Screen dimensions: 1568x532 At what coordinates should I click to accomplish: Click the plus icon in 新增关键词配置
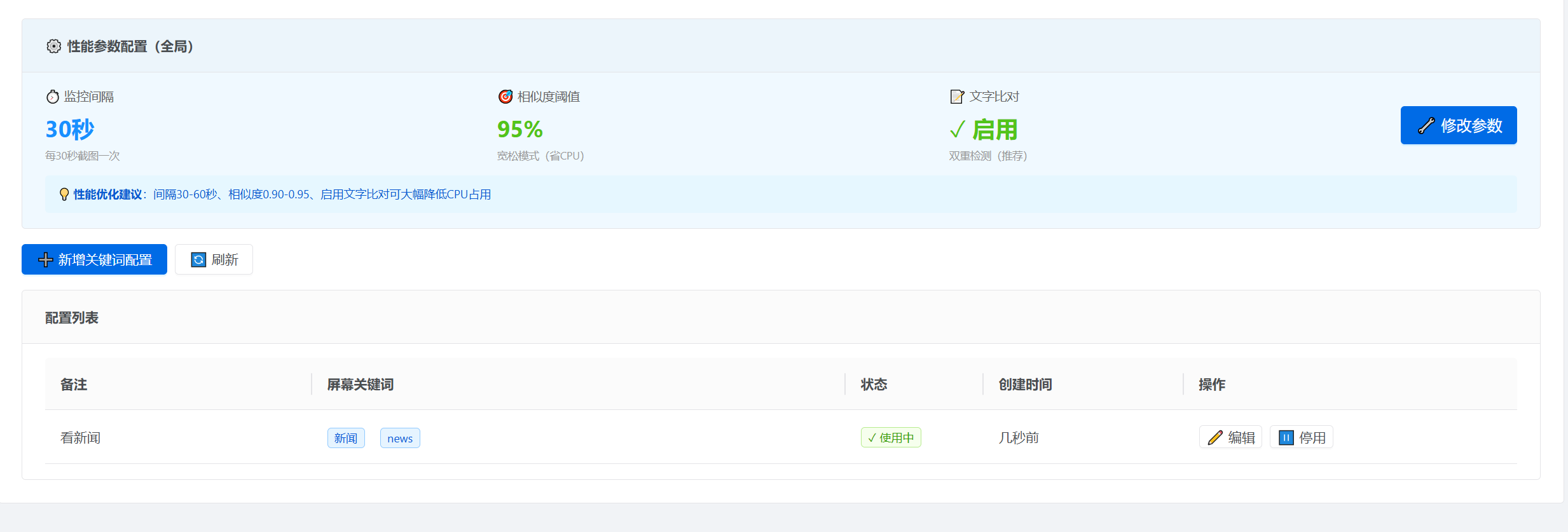pyautogui.click(x=45, y=260)
